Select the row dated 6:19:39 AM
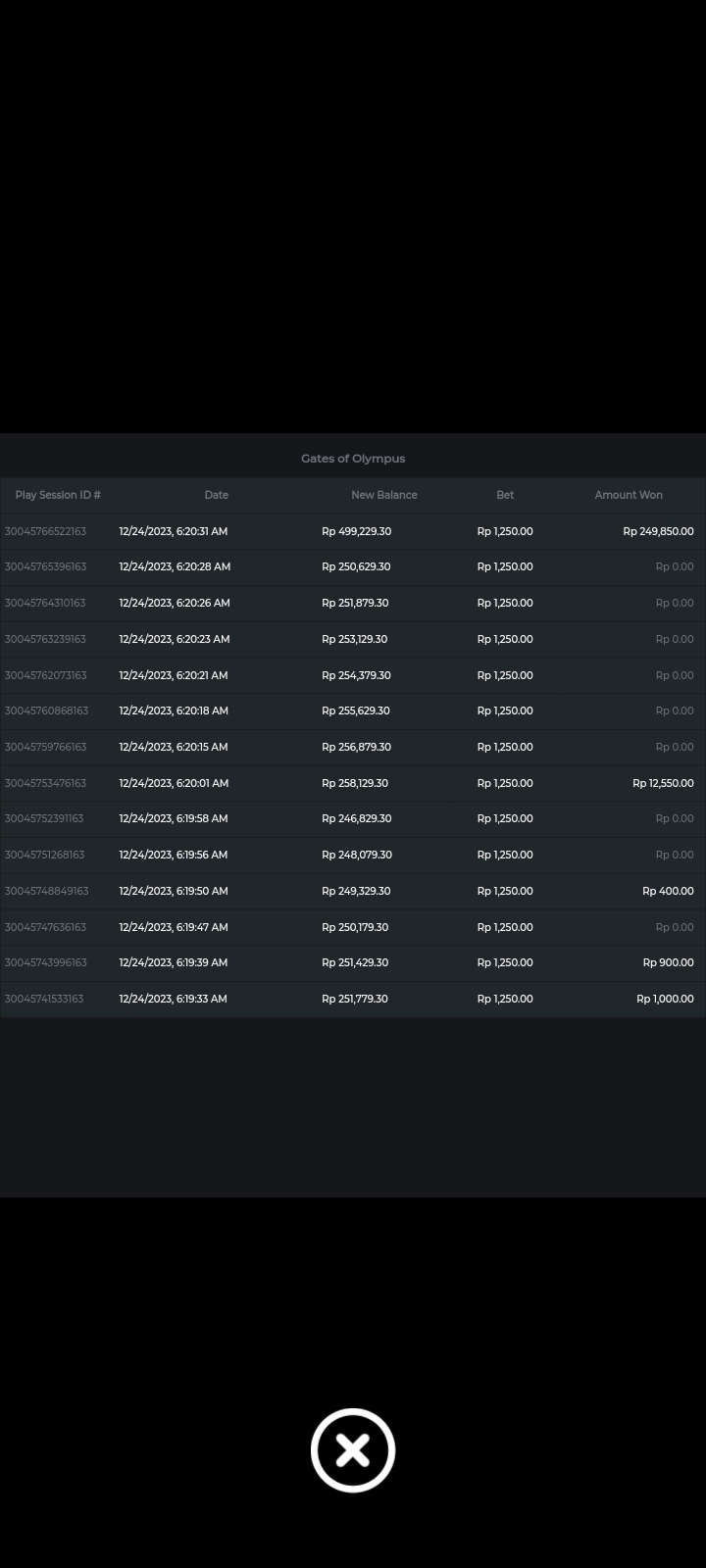 click(x=174, y=962)
